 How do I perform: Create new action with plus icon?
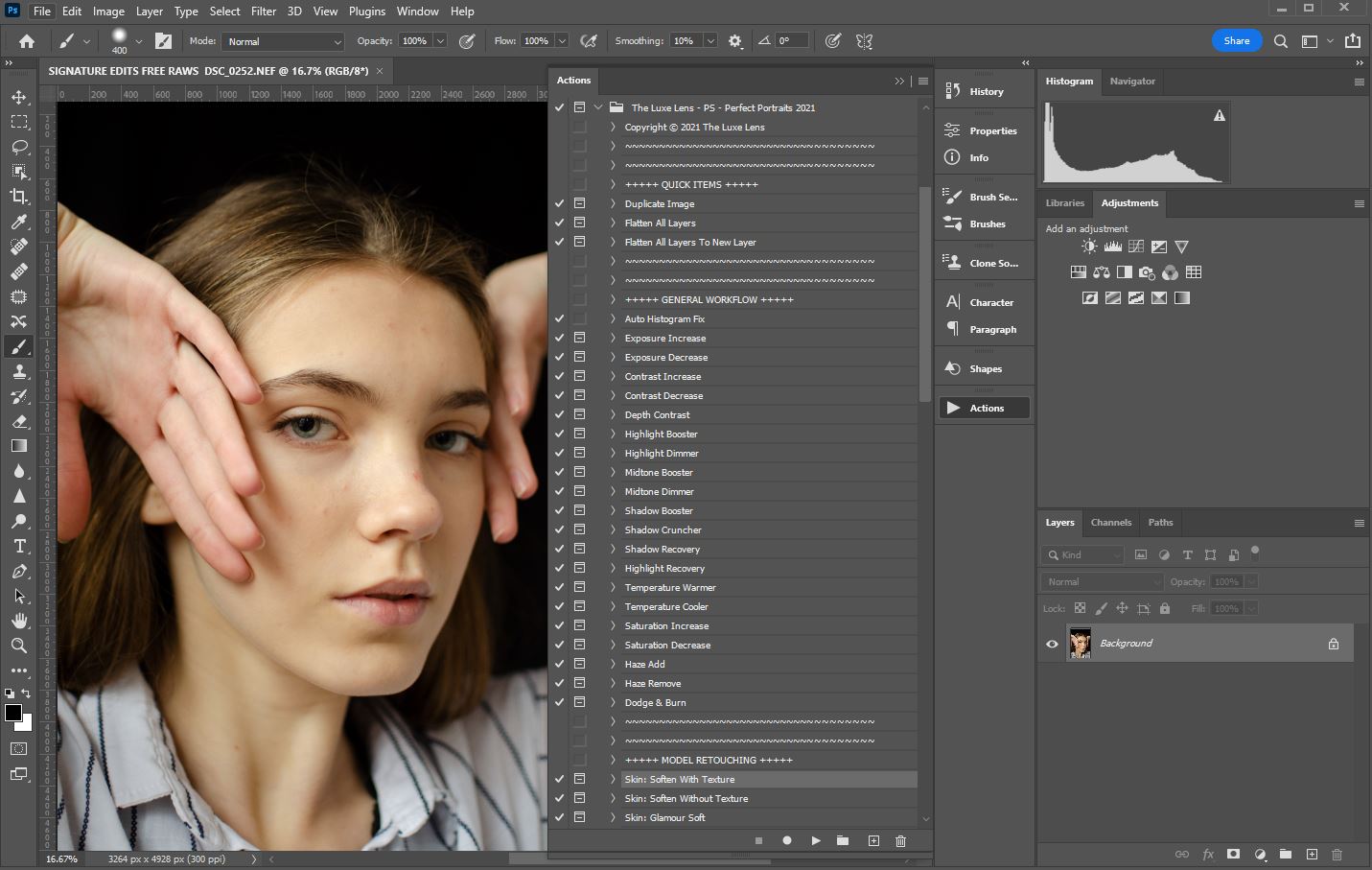[x=873, y=841]
